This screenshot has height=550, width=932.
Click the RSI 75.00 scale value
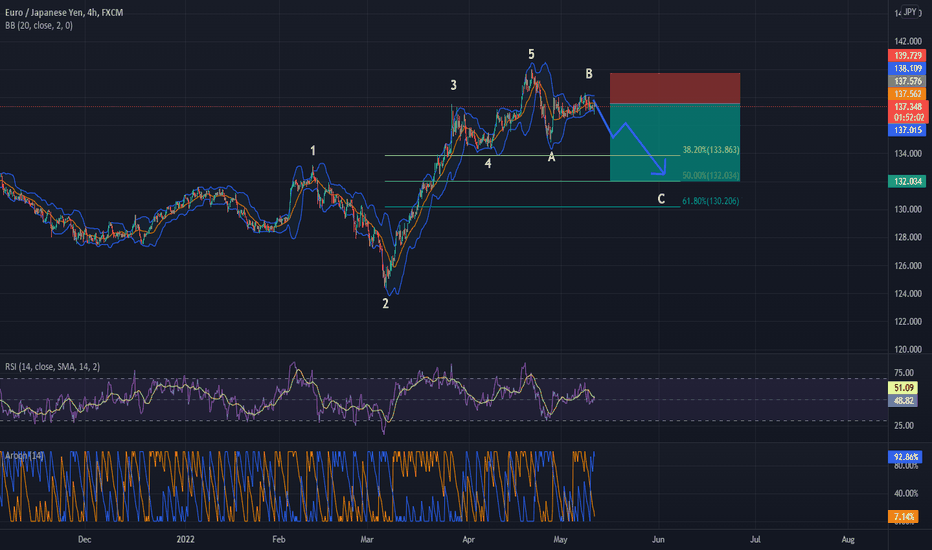903,373
